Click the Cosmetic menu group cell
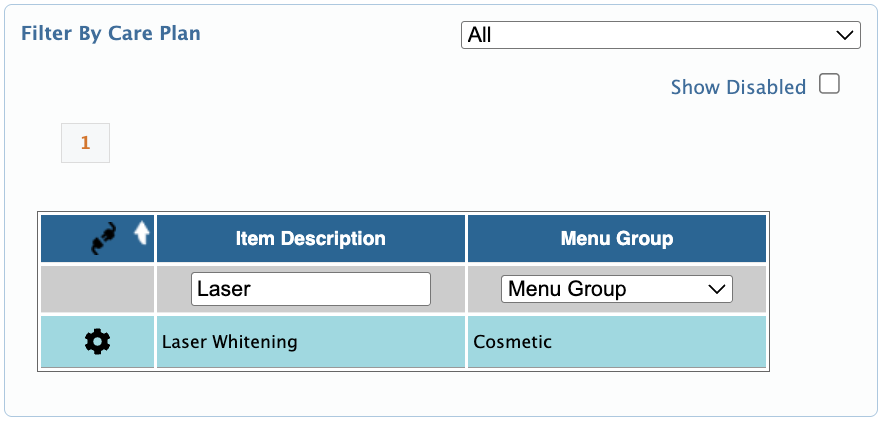The width and height of the screenshot is (882, 424). coord(616,342)
